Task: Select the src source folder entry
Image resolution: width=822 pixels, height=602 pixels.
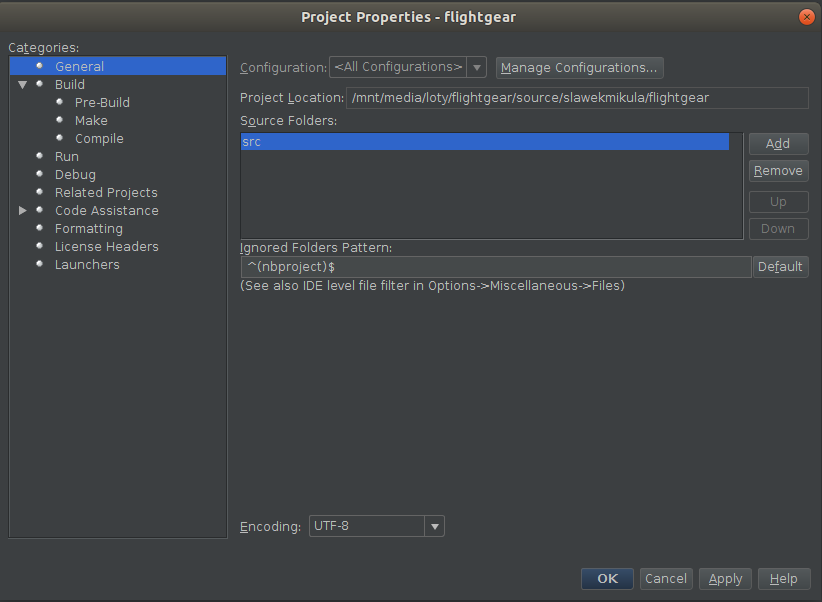Action: point(485,142)
